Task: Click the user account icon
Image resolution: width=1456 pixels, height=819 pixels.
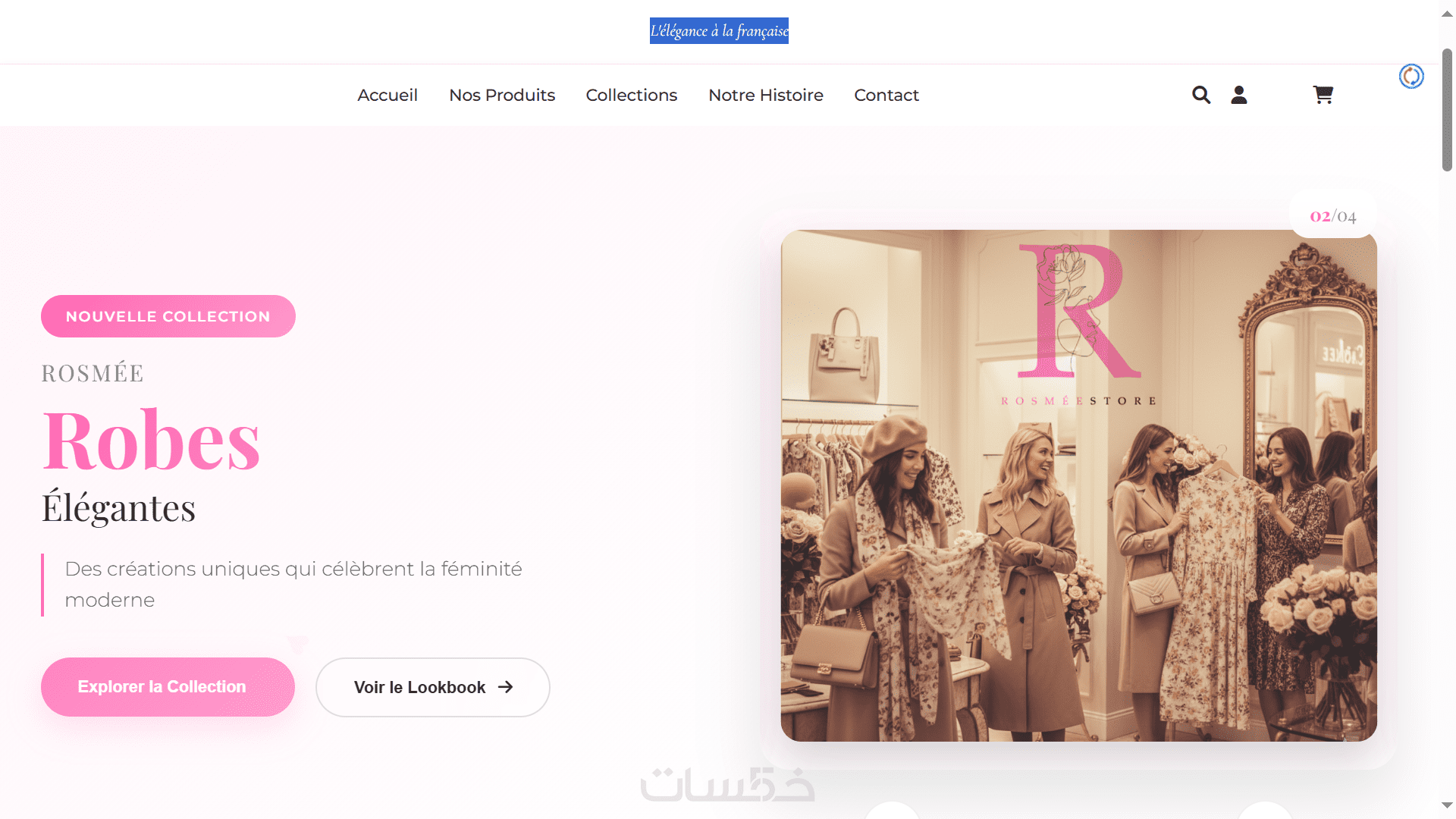Action: click(x=1238, y=95)
